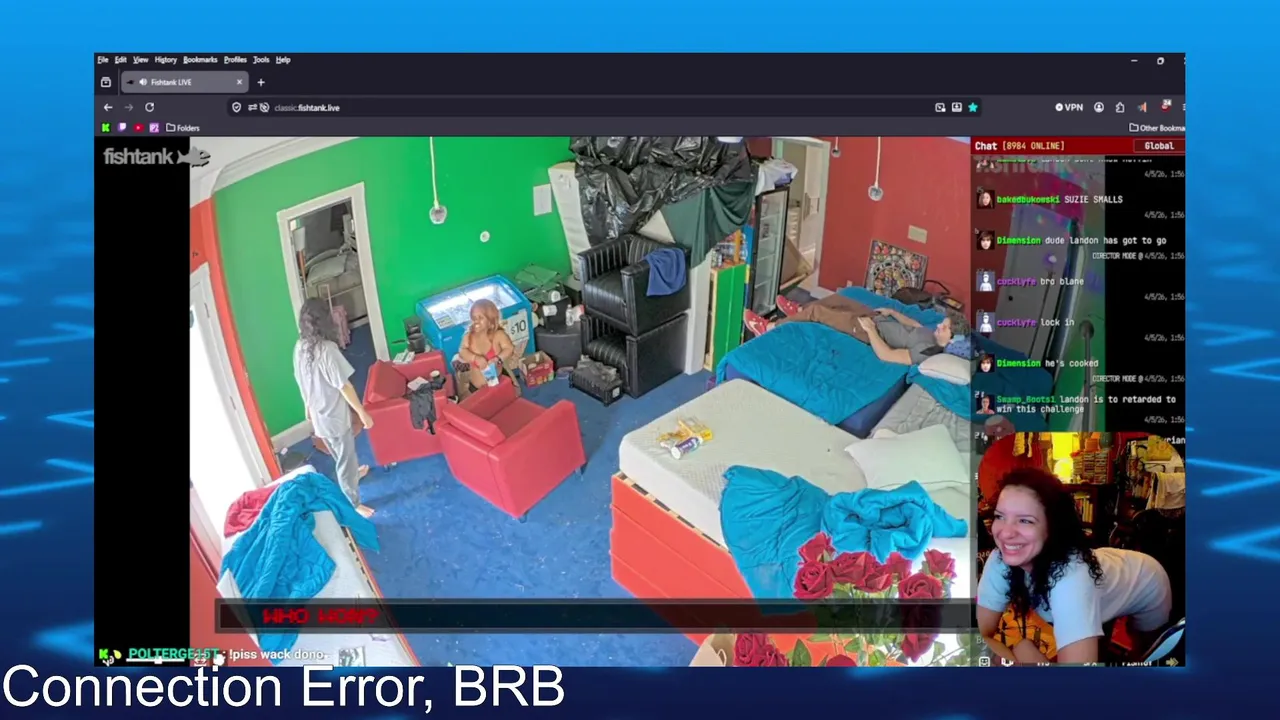Viewport: 1280px width, 720px height.
Task: Click the streamer webcam overlay
Action: click(x=1080, y=549)
